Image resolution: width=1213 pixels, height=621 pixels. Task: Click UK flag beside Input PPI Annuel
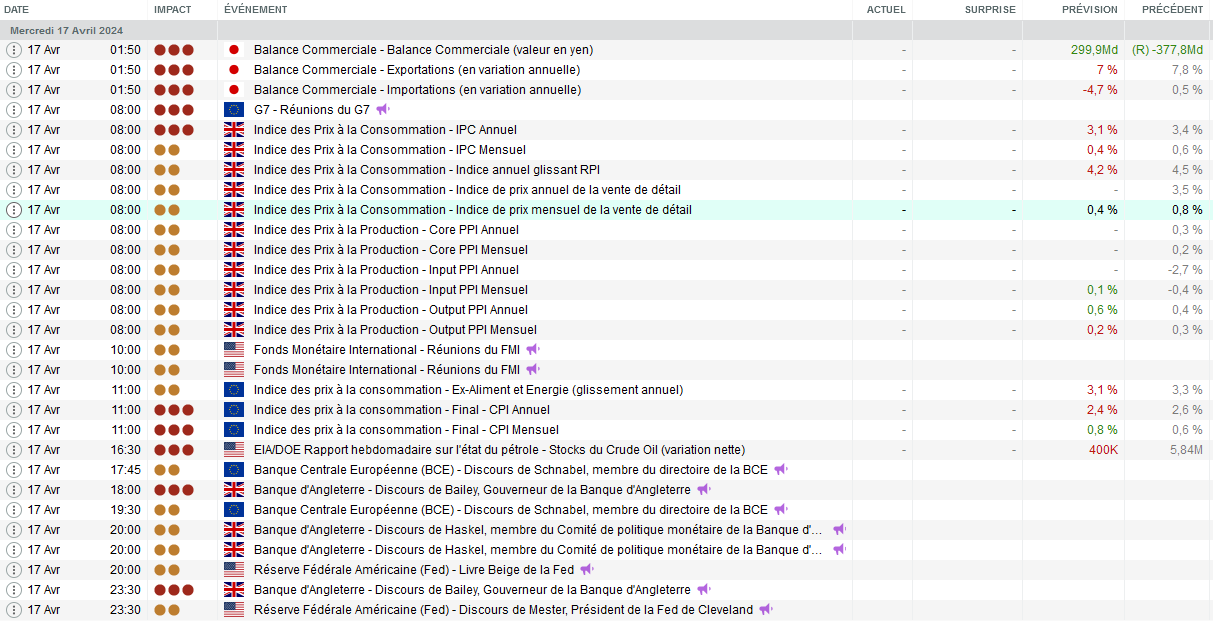click(234, 270)
